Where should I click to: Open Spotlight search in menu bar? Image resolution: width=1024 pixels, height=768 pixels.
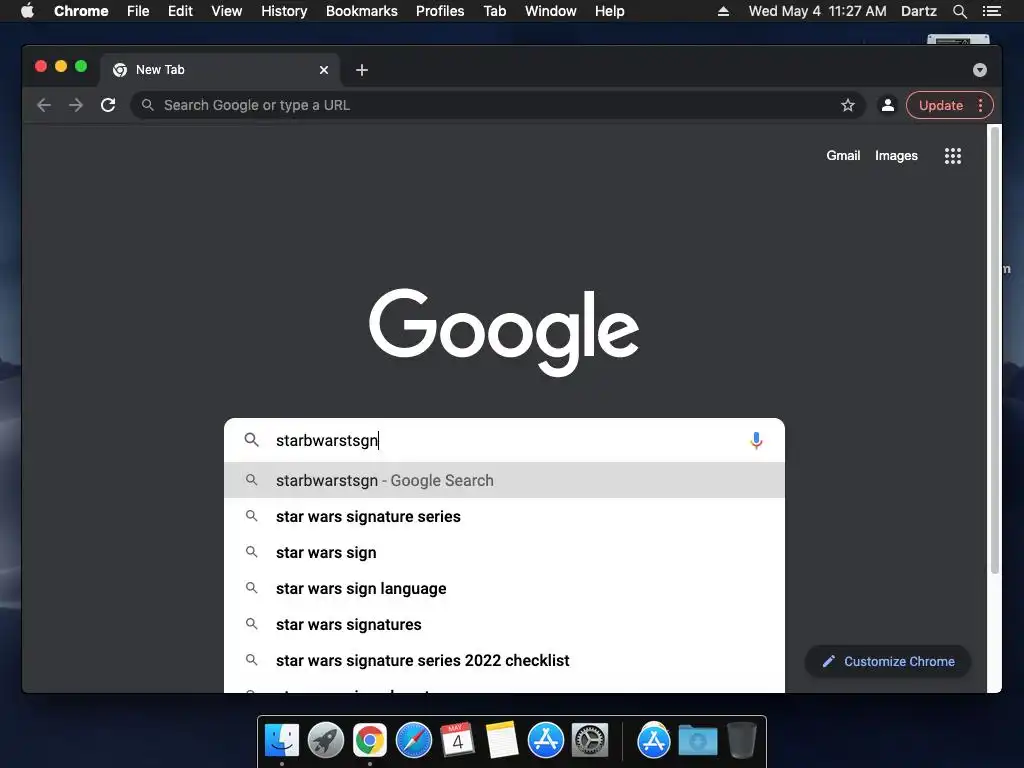[x=959, y=11]
